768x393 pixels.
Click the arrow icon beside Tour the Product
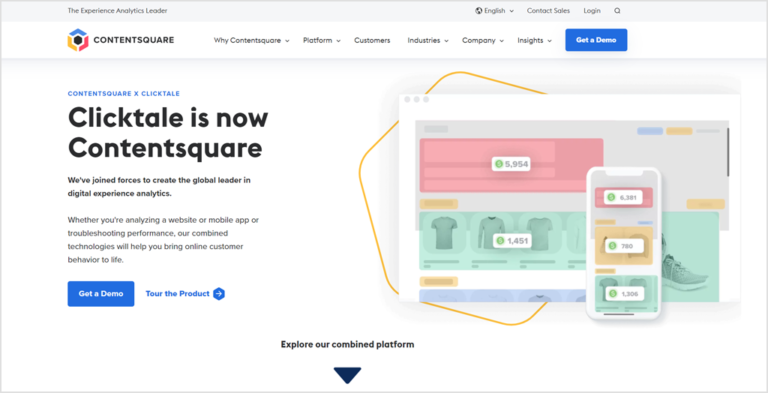point(219,294)
